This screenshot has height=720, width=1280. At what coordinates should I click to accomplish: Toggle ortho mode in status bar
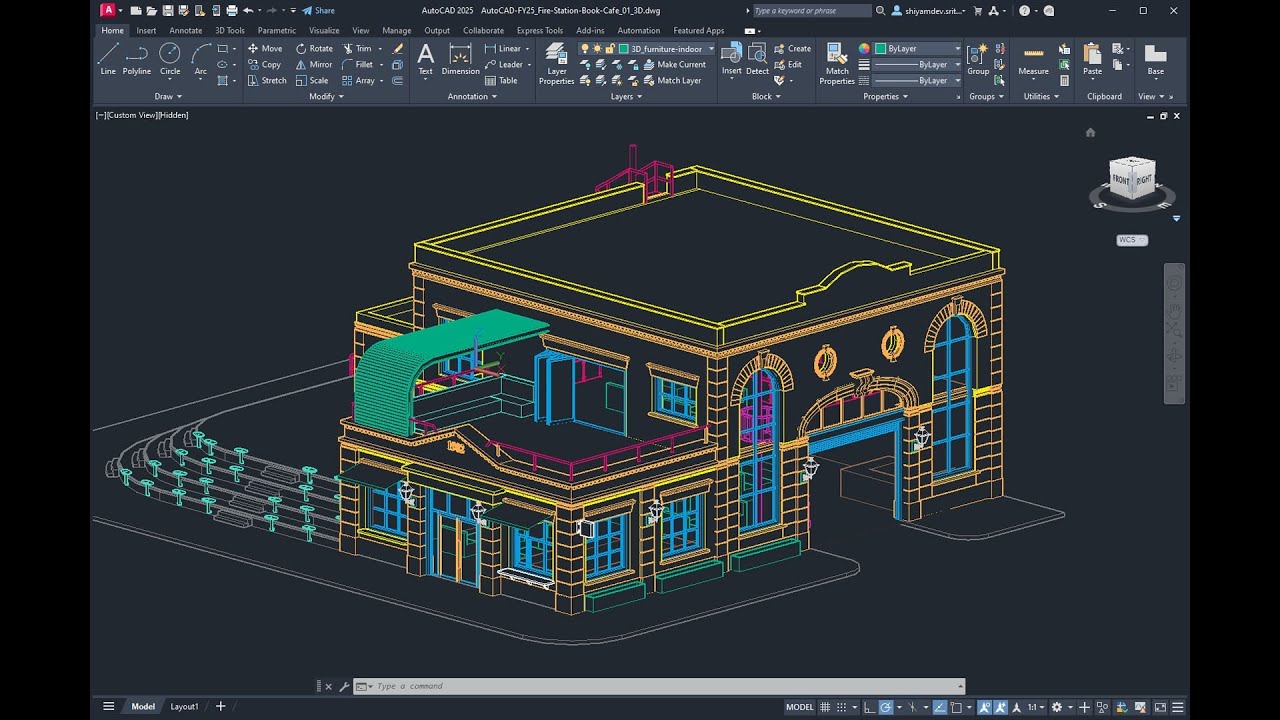868,707
